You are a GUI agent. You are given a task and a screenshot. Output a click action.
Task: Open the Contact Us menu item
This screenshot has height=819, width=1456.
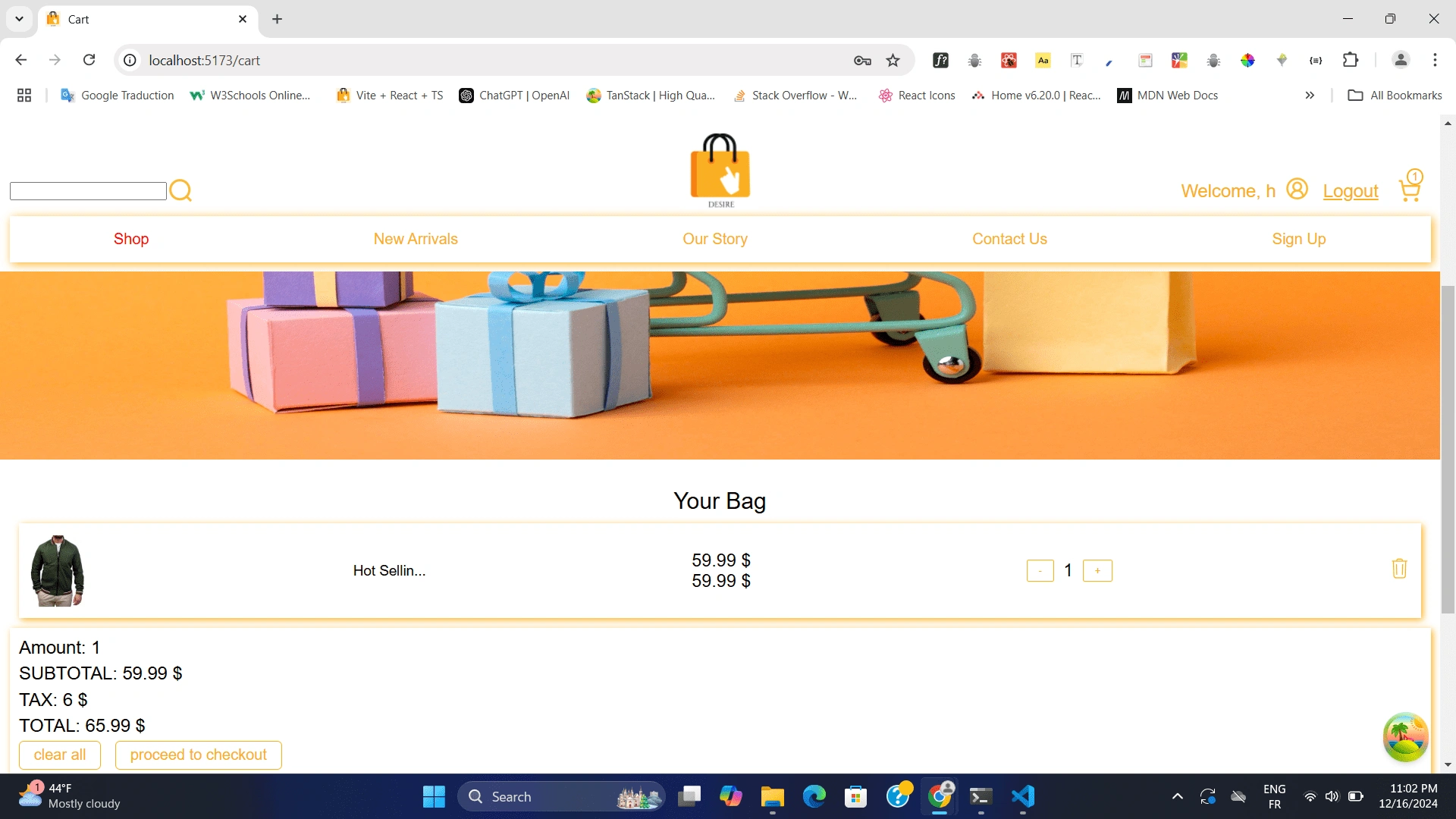(1009, 239)
